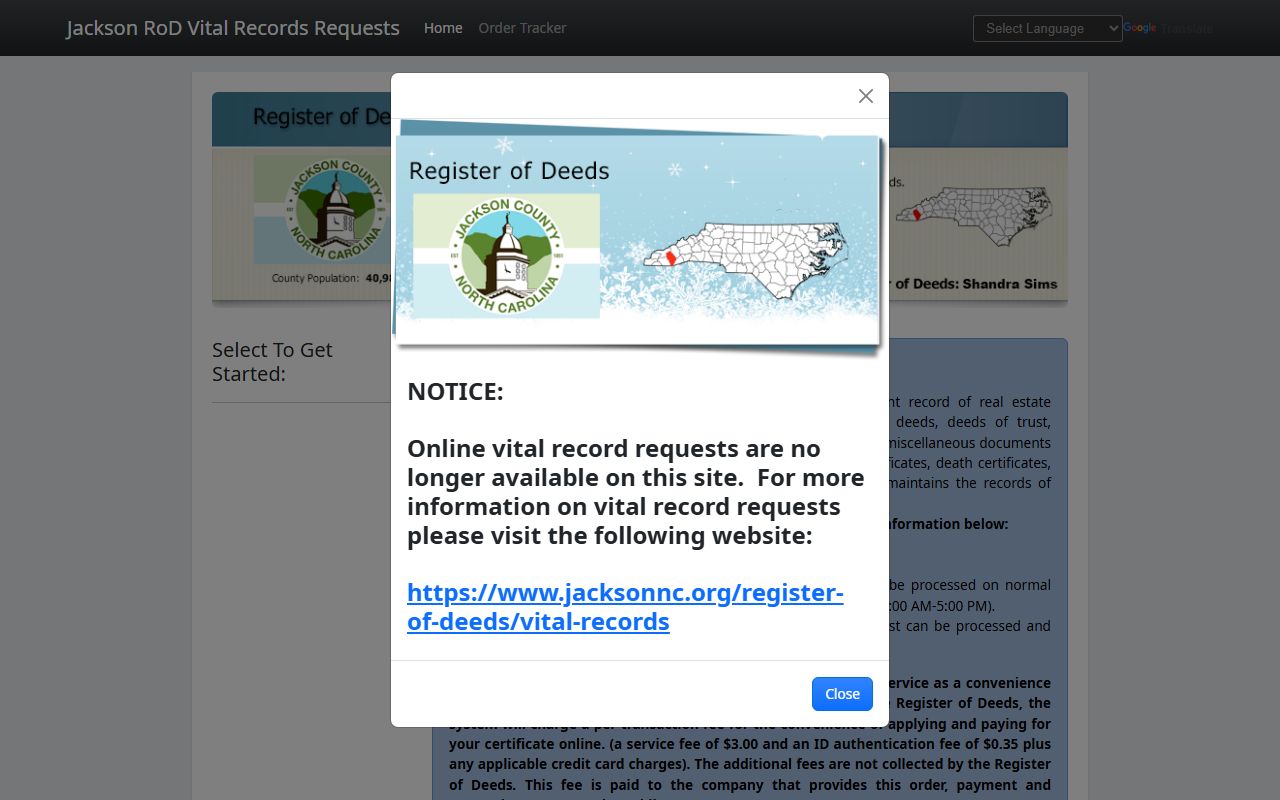The height and width of the screenshot is (800, 1280).
Task: Click the blue Close button
Action: pyautogui.click(x=842, y=694)
